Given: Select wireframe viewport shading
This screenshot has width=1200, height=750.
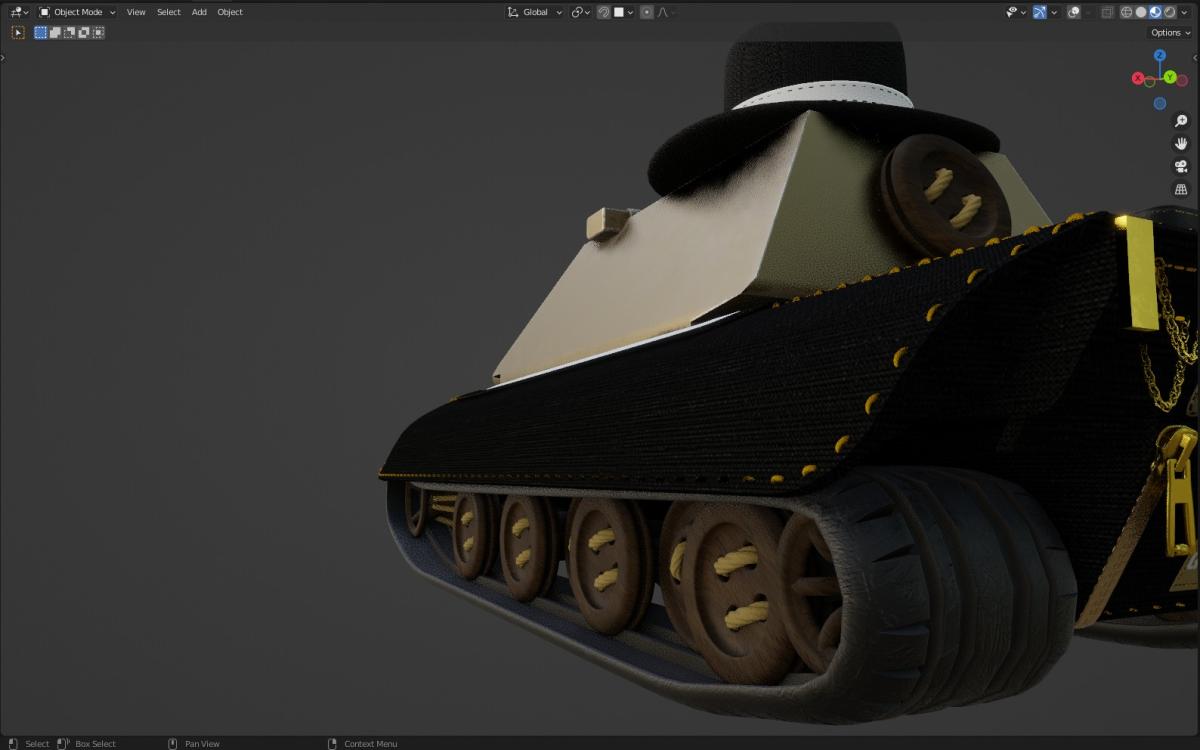Looking at the screenshot, I should (x=1127, y=12).
